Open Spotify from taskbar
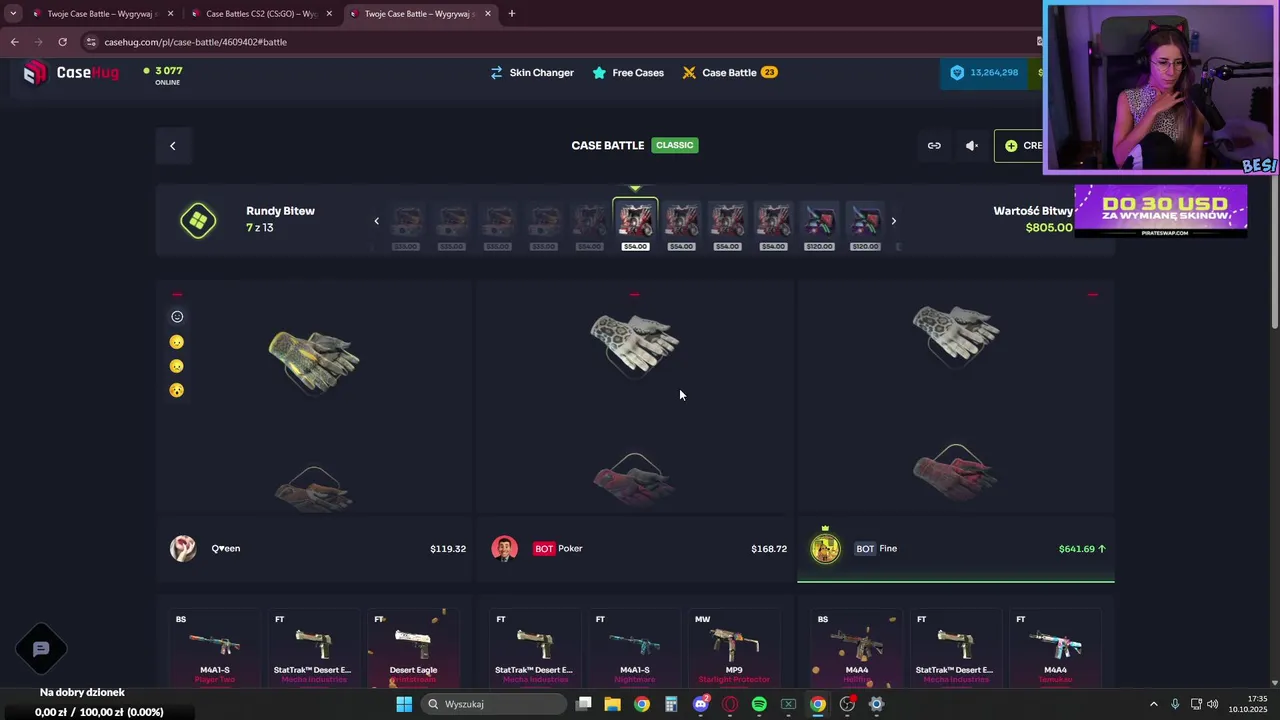Image resolution: width=1280 pixels, height=720 pixels. tap(759, 704)
